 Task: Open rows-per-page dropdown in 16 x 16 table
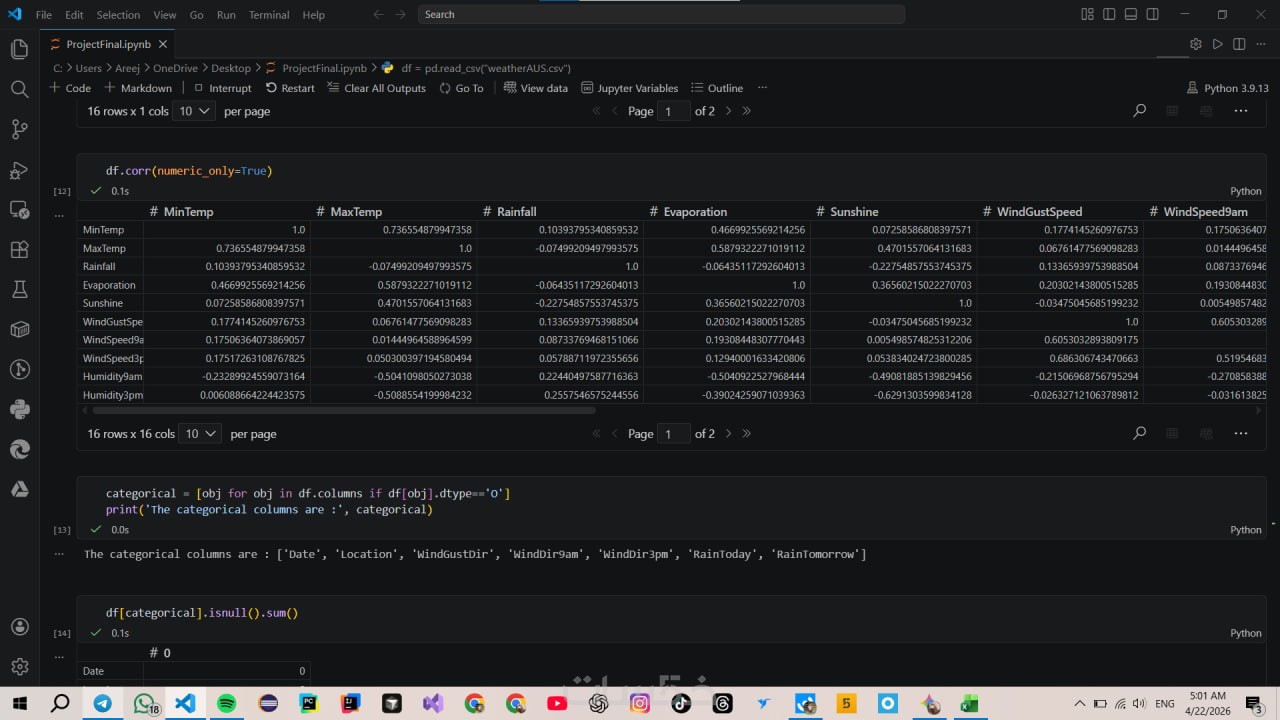tap(200, 433)
